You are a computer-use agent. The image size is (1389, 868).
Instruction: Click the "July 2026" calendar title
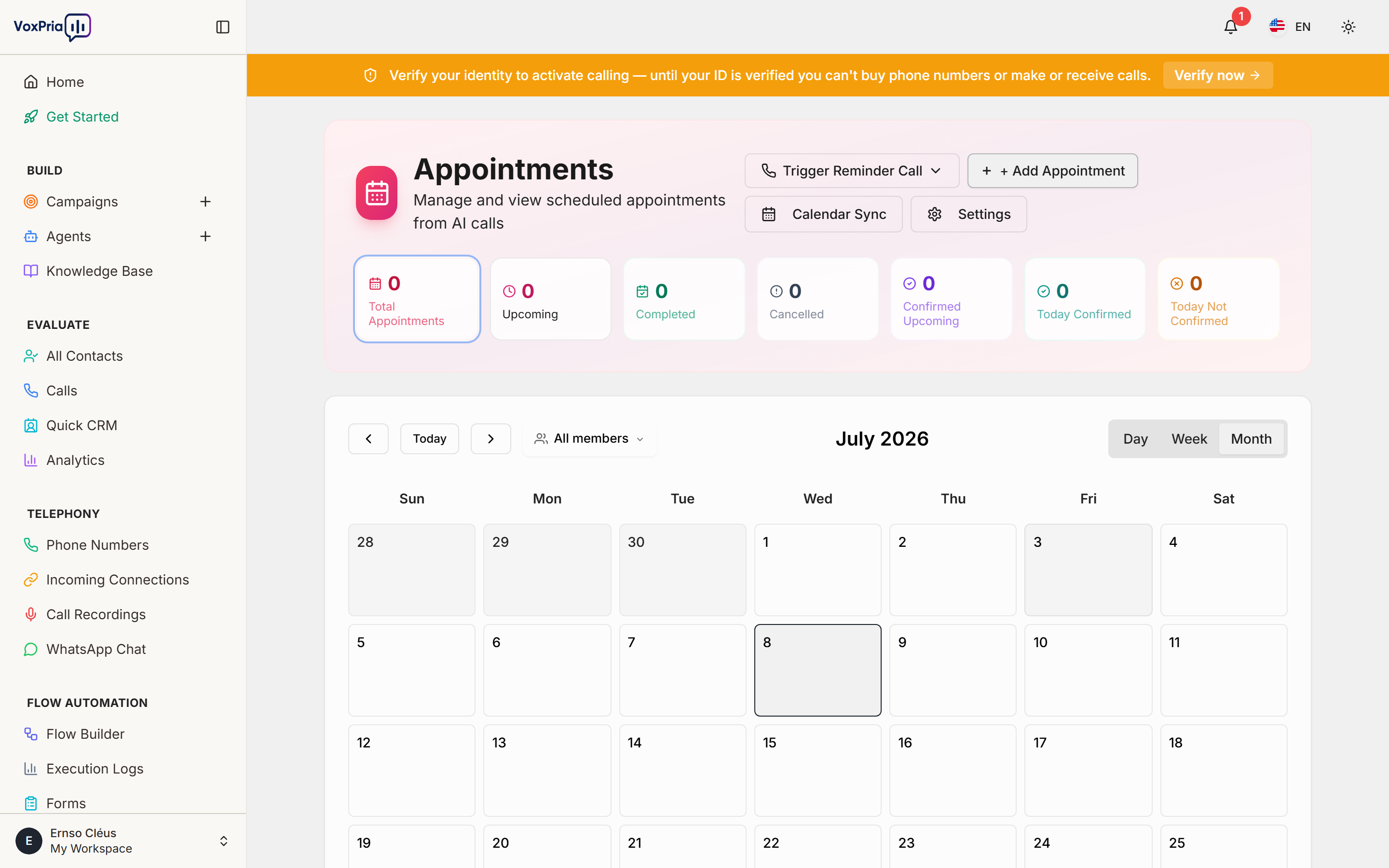tap(882, 439)
